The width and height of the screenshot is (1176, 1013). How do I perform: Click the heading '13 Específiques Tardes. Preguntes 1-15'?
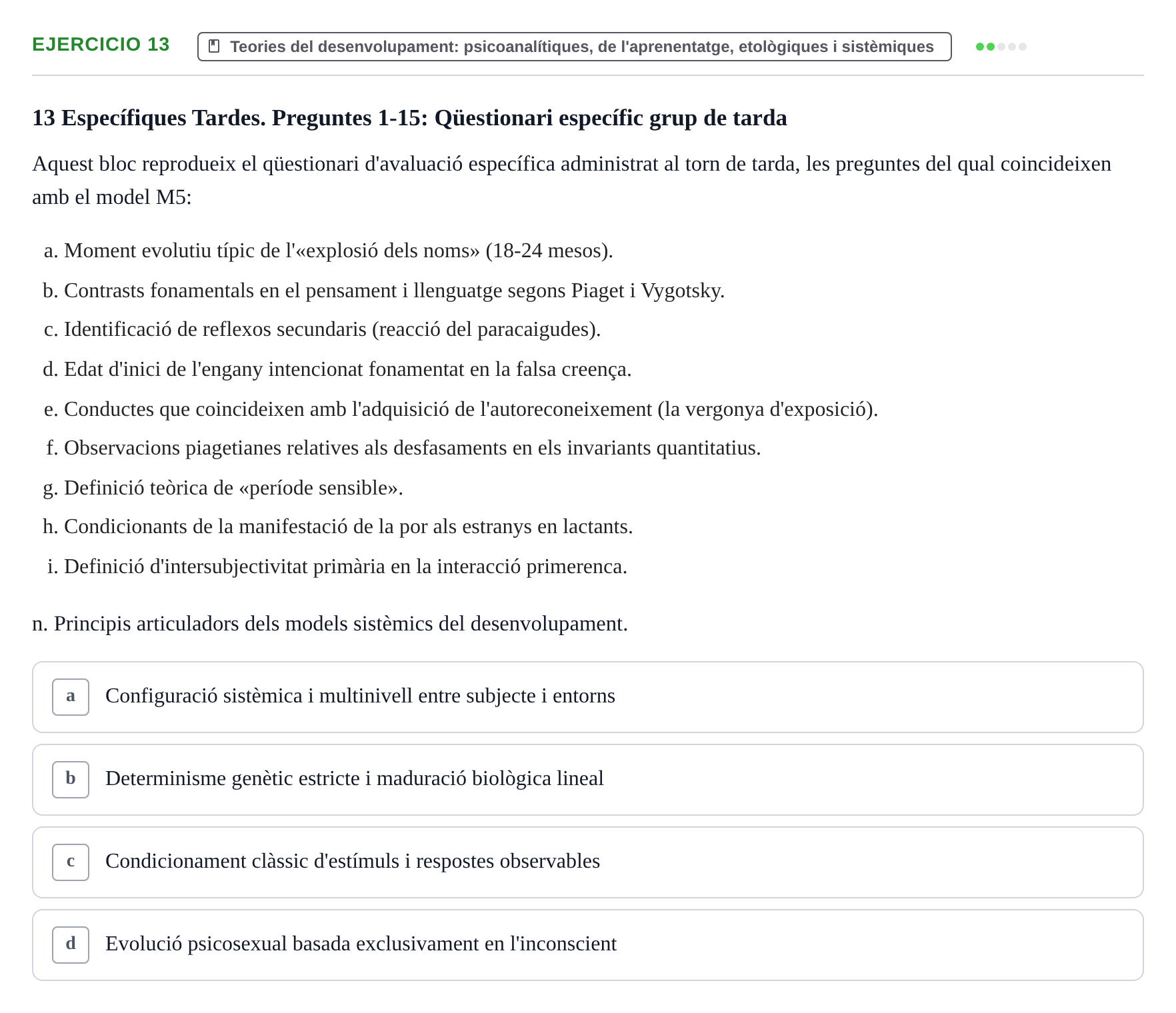[409, 118]
